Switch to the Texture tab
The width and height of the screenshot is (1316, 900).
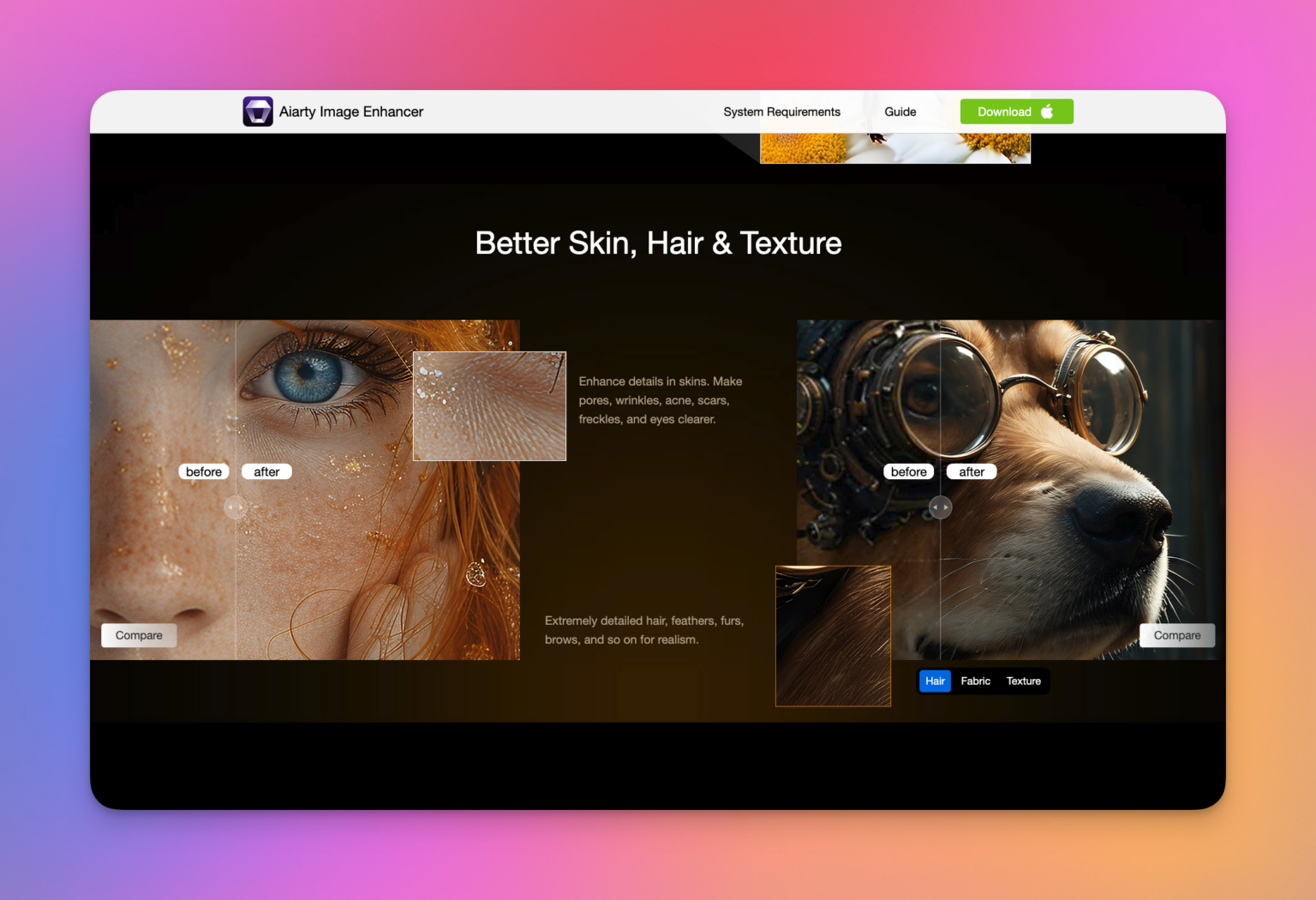1023,681
